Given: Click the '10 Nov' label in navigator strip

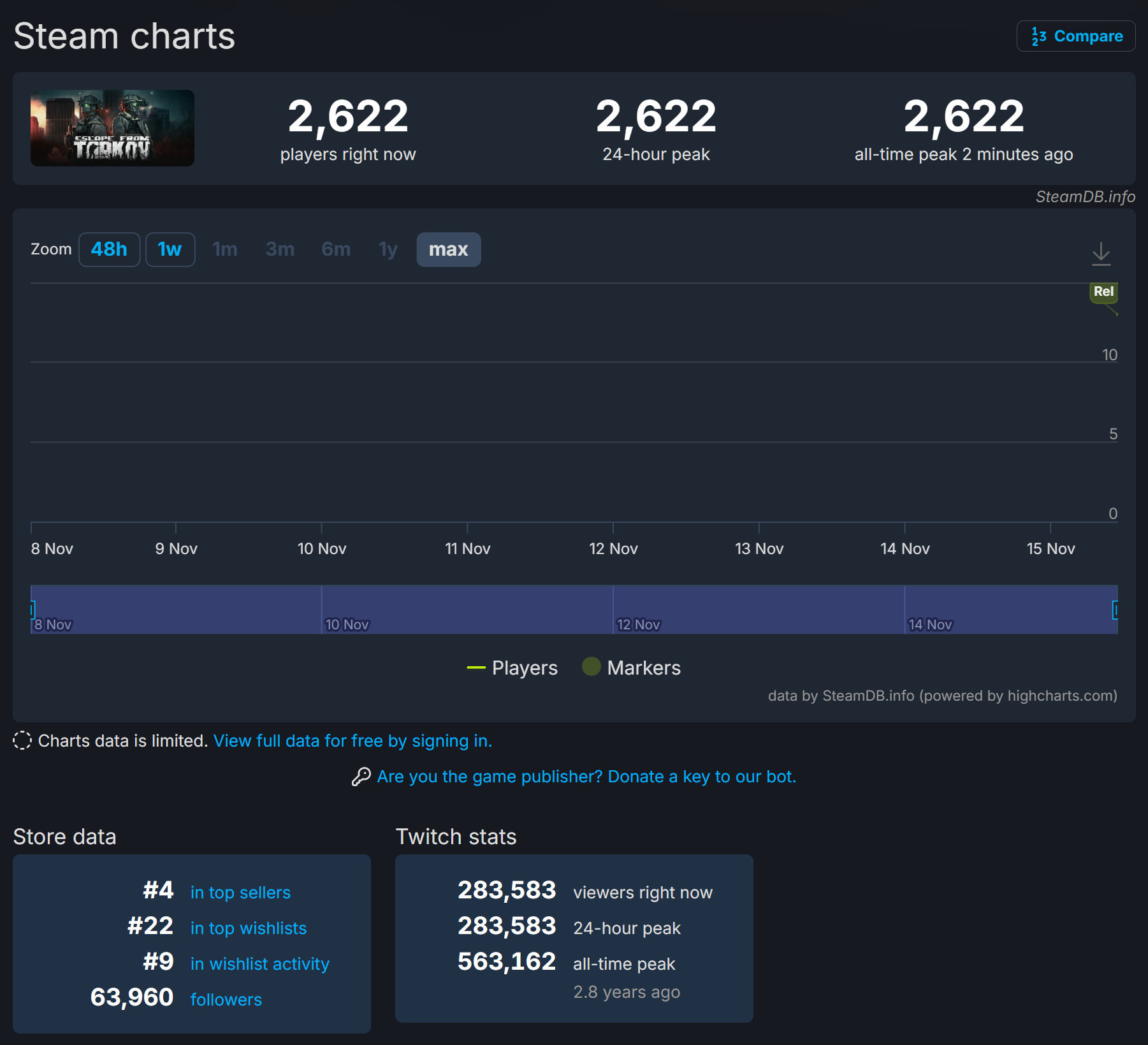Looking at the screenshot, I should [347, 625].
